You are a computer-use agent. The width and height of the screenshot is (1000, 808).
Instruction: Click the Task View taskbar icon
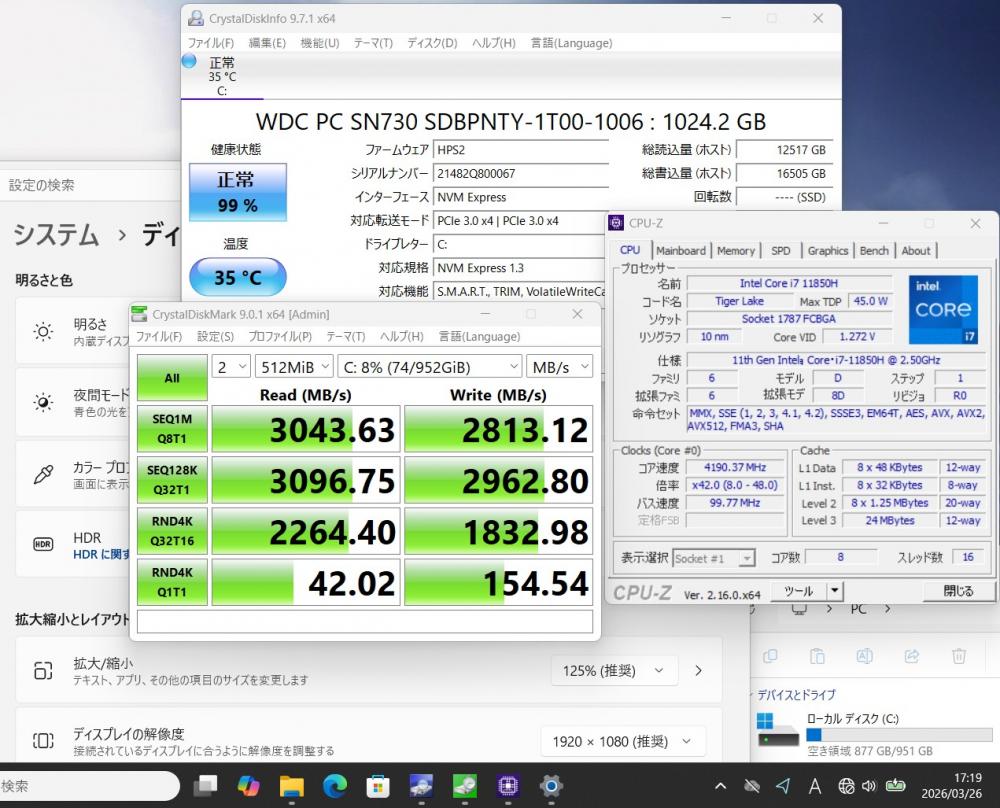tap(205, 785)
